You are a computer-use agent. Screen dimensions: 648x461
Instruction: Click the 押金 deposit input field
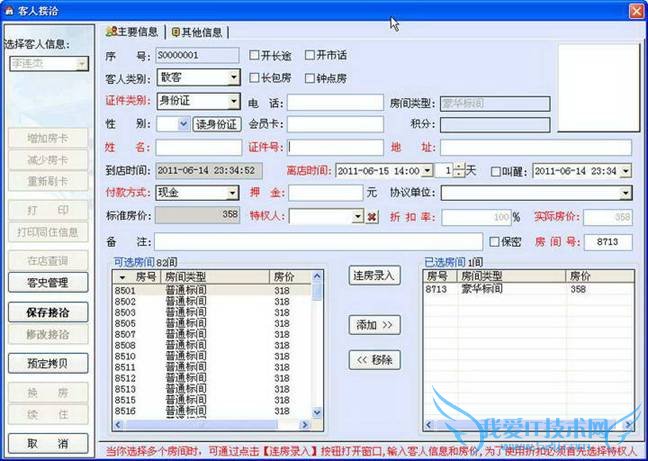point(326,193)
